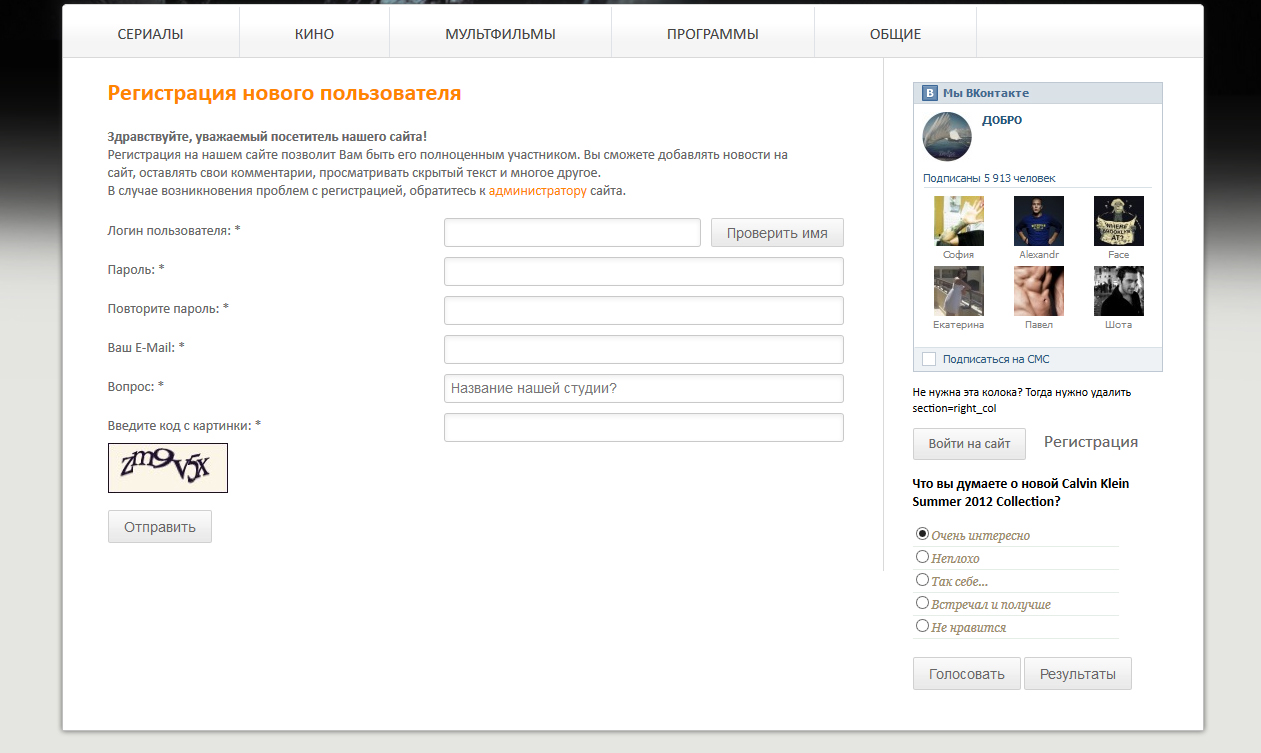This screenshot has height=753, width=1261.
Task: Click the login username input field
Action: 571,232
